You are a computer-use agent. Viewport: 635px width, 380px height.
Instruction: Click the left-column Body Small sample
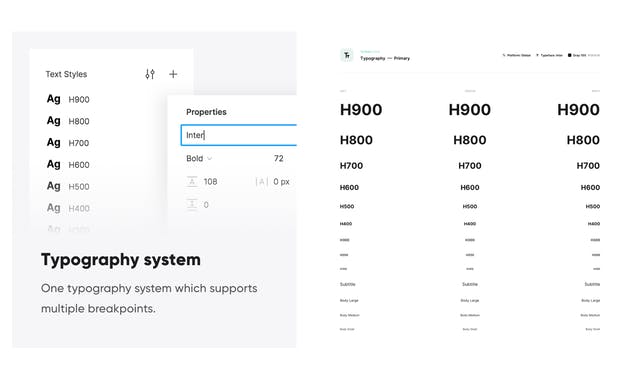click(347, 329)
